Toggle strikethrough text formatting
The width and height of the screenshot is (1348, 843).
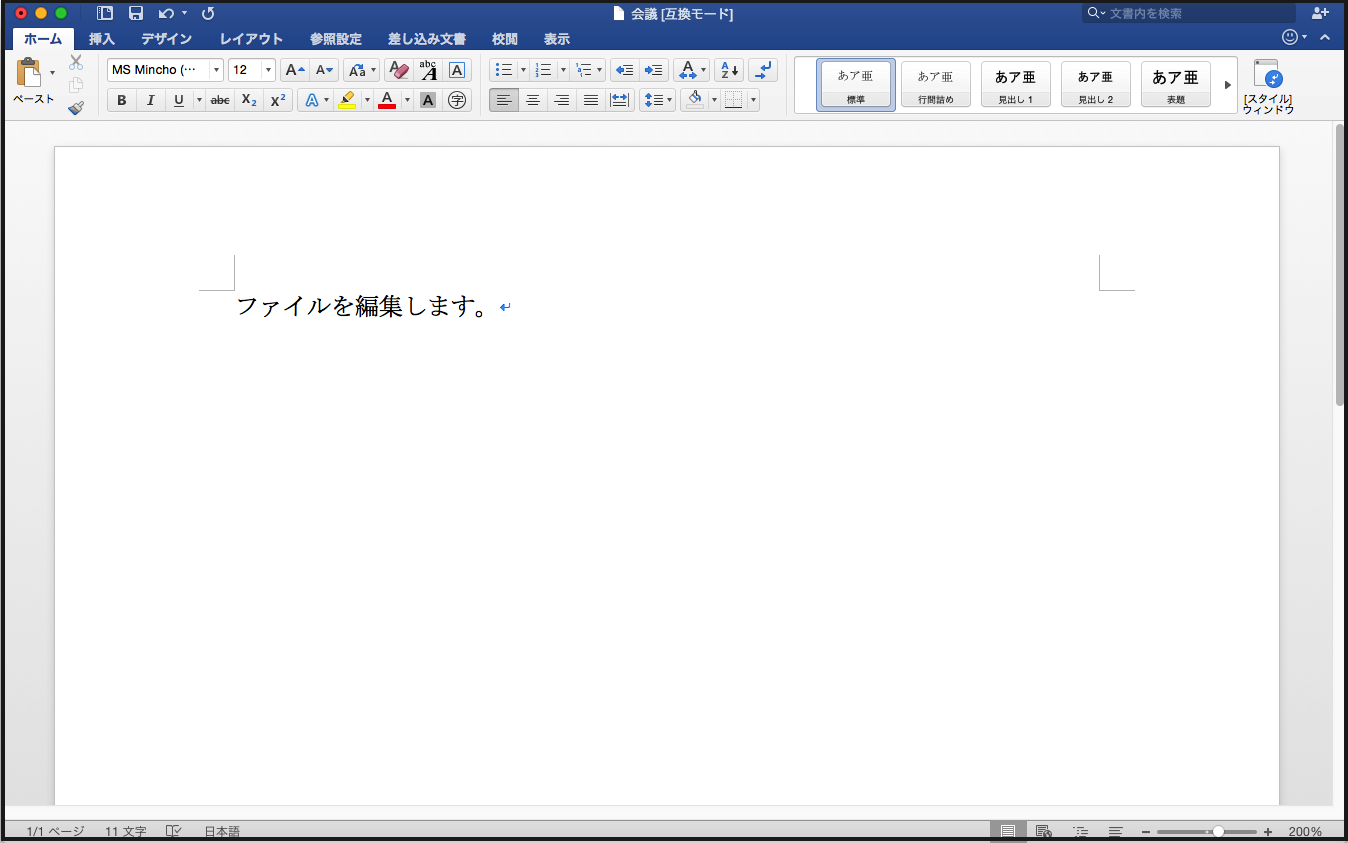tap(220, 100)
